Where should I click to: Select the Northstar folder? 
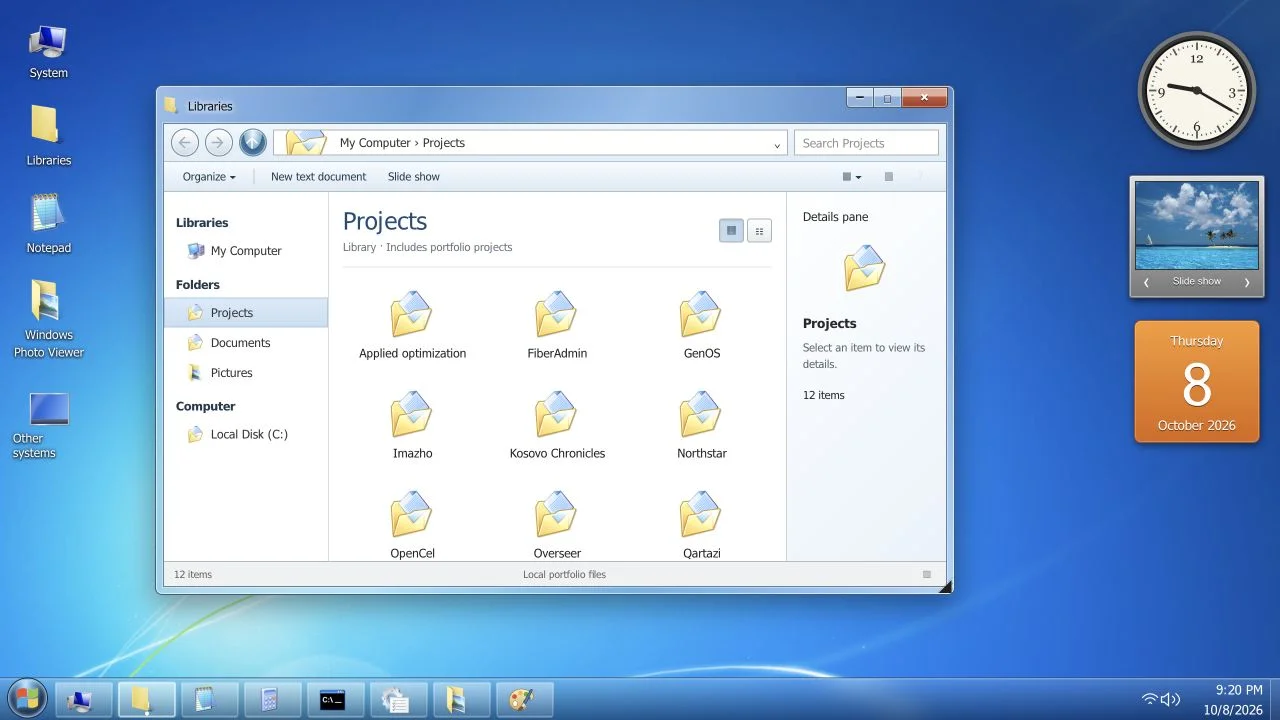[701, 426]
